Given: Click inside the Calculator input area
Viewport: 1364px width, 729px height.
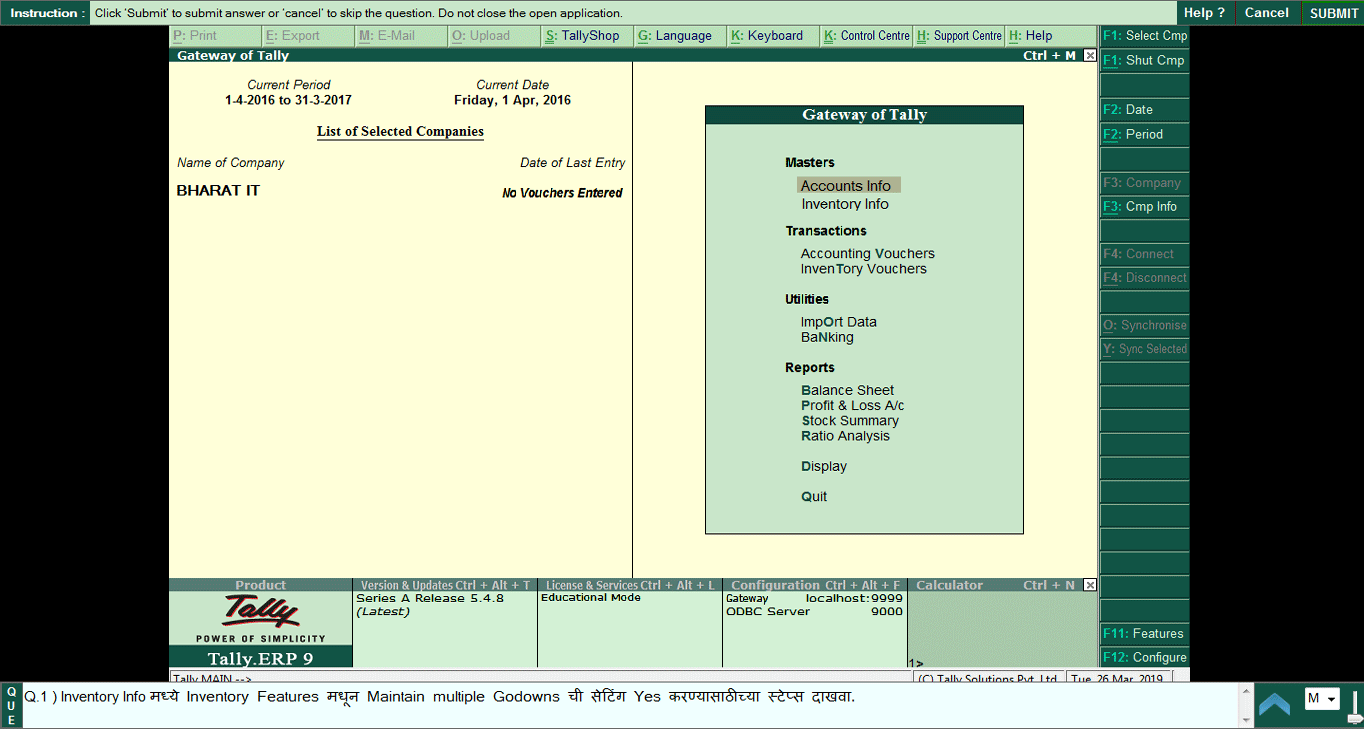Looking at the screenshot, I should pyautogui.click(x=1002, y=630).
